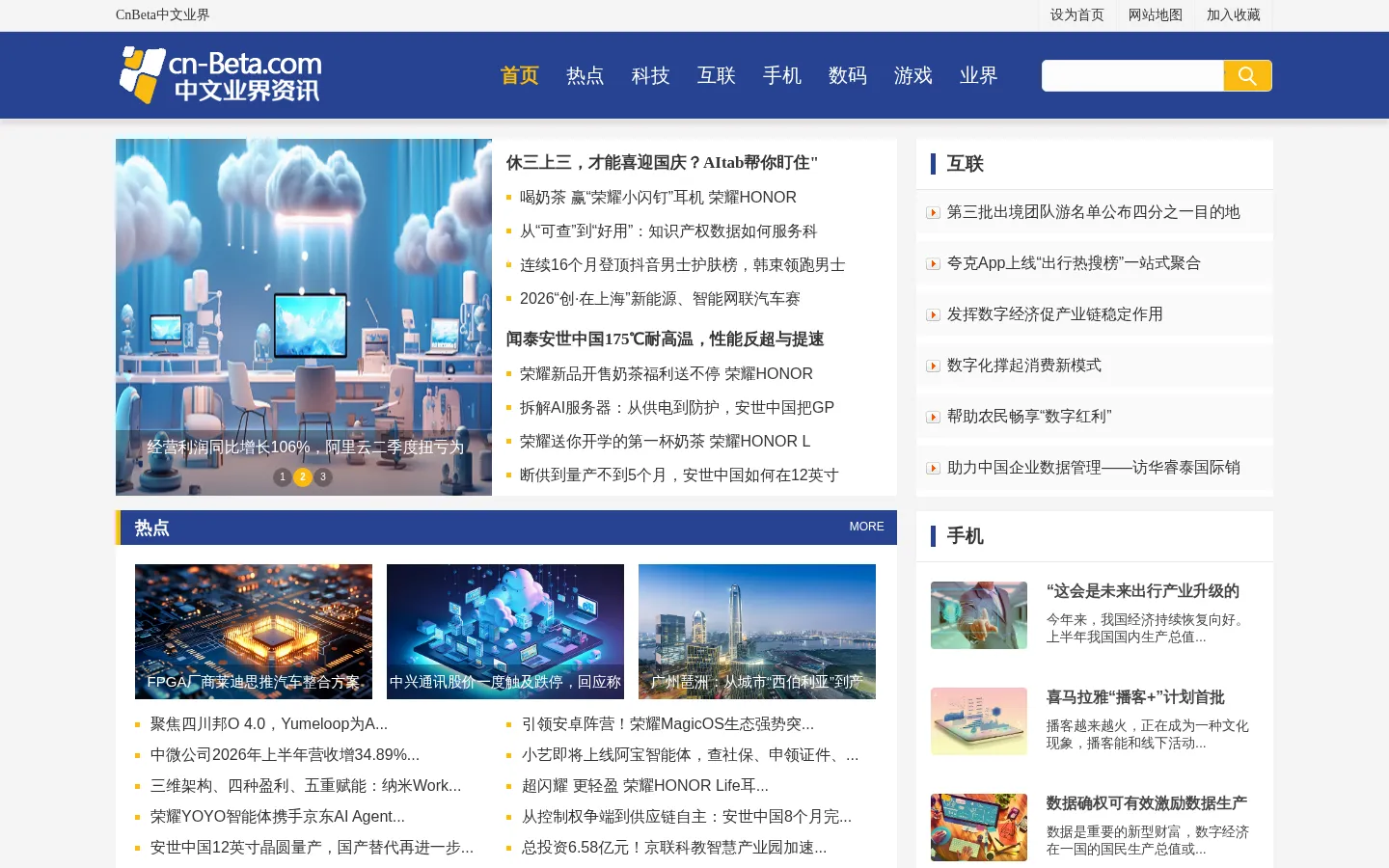Click arrow icon beside 夸克App上线"出行热搜榜"

point(933,263)
